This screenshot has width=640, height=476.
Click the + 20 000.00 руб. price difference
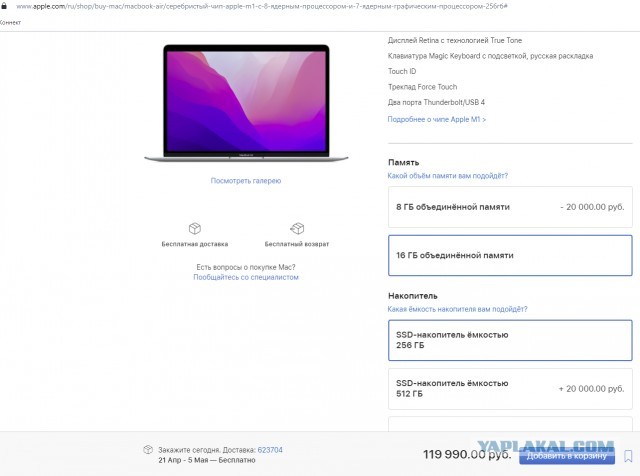click(x=591, y=389)
